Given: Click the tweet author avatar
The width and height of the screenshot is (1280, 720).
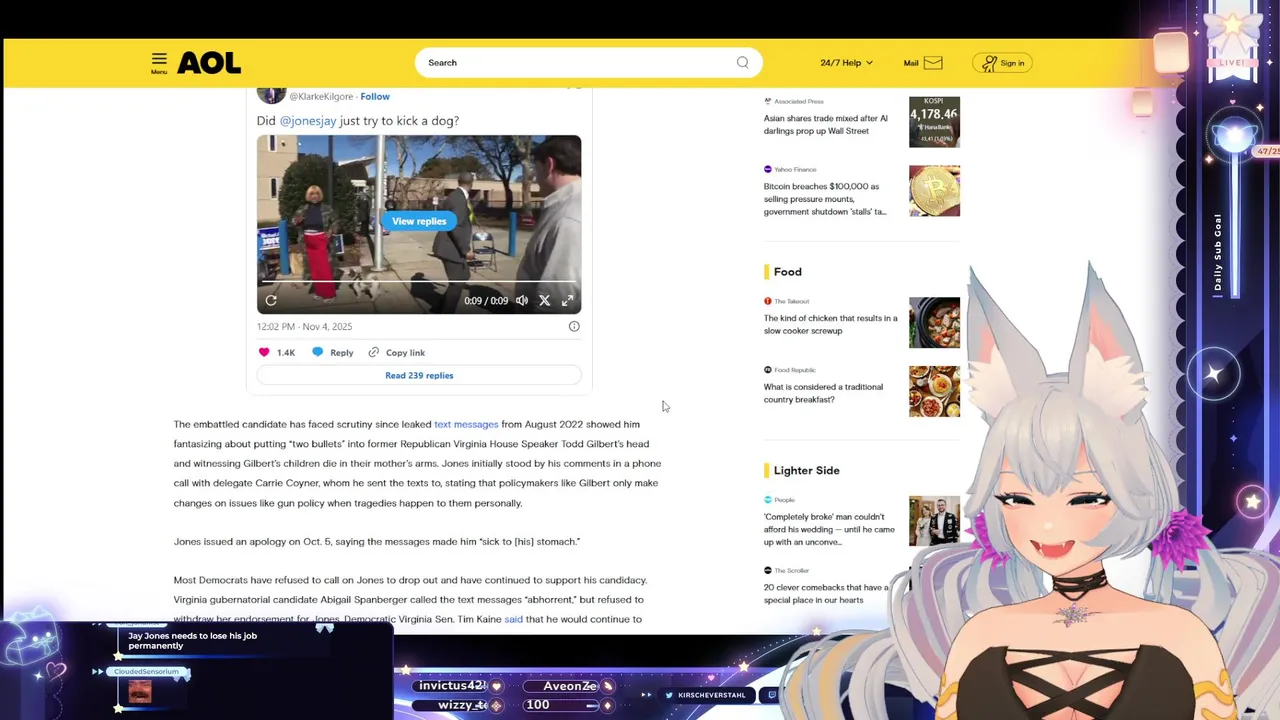Looking at the screenshot, I should (271, 96).
